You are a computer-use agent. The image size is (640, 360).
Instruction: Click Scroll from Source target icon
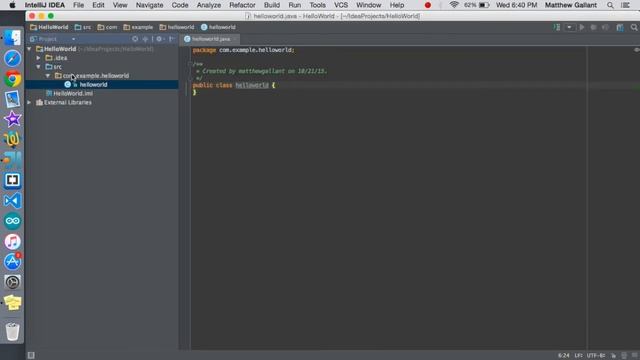135,39
